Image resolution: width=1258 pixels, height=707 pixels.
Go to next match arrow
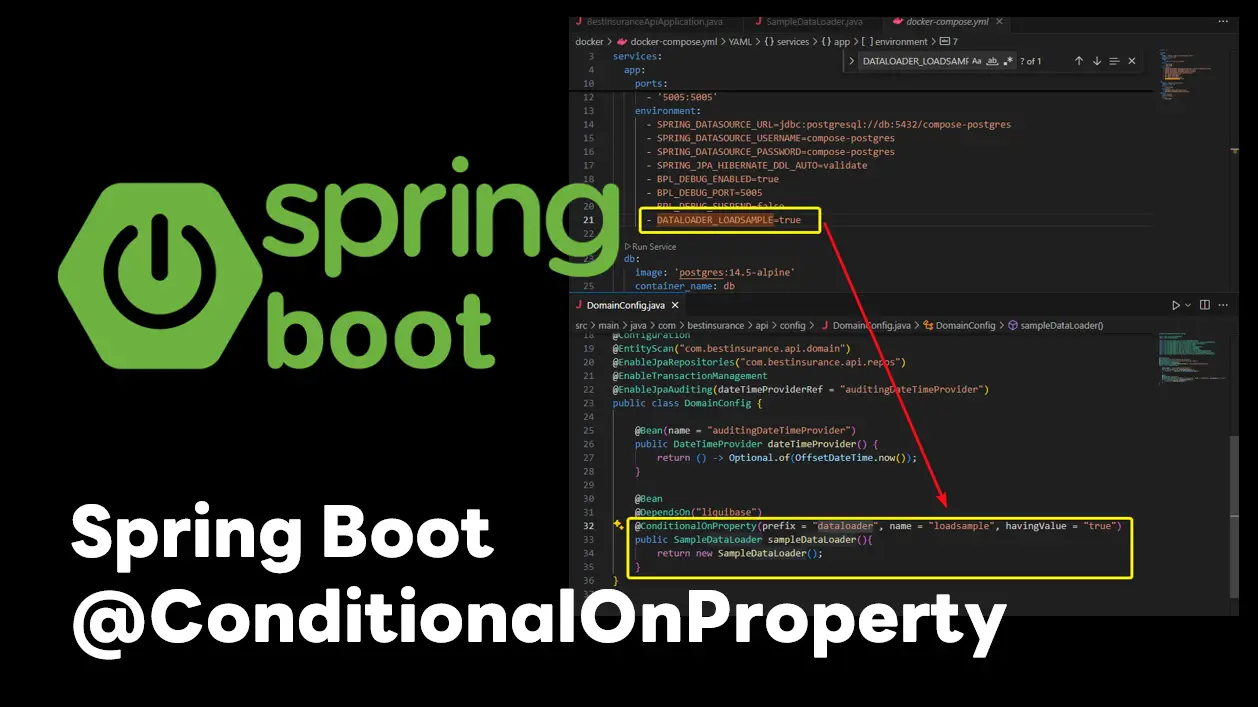tap(1097, 61)
